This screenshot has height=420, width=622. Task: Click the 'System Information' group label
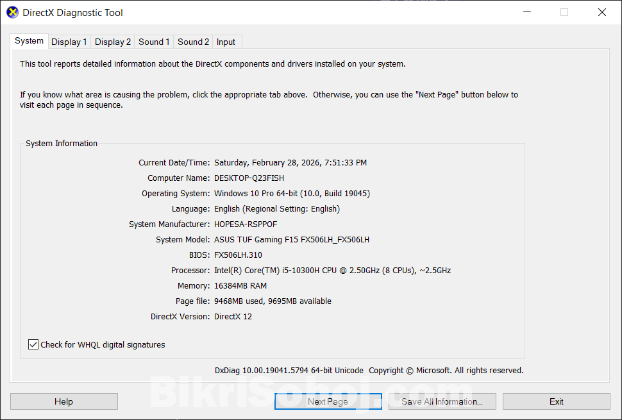coord(61,143)
